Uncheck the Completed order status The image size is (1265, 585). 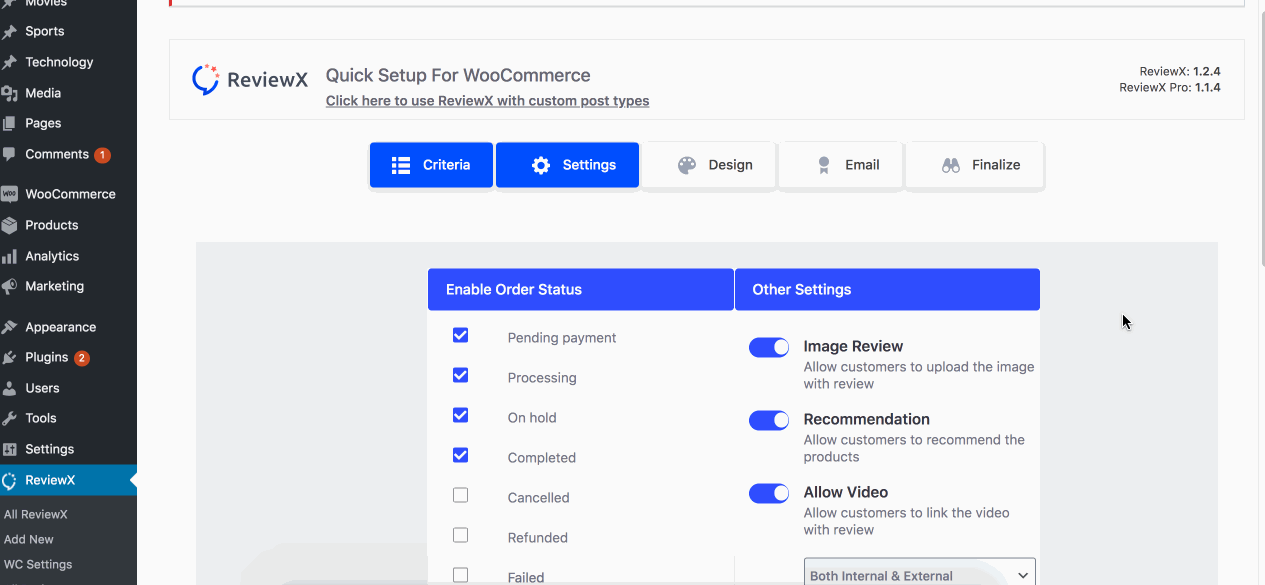pyautogui.click(x=460, y=455)
